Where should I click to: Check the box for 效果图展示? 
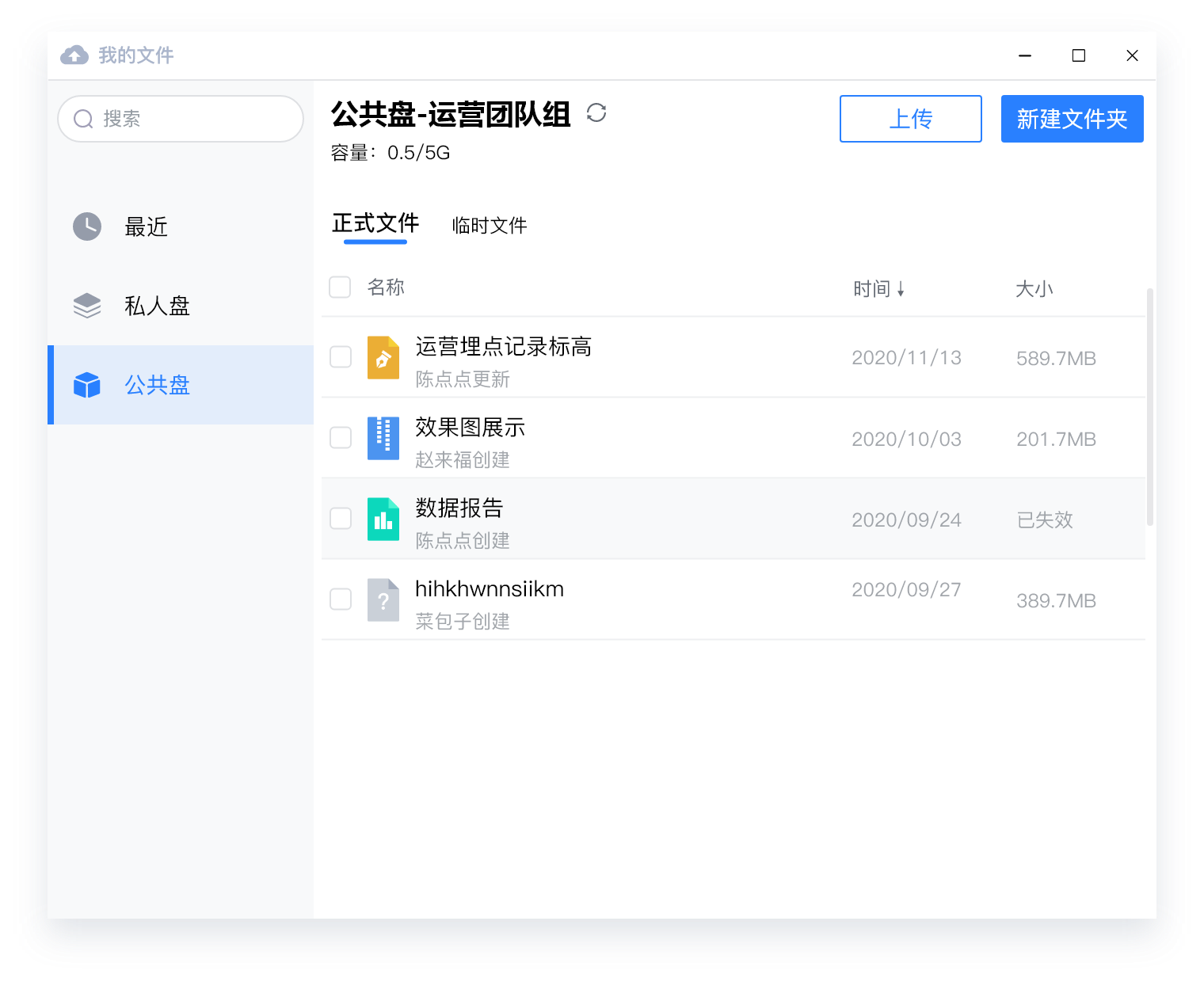(x=341, y=438)
